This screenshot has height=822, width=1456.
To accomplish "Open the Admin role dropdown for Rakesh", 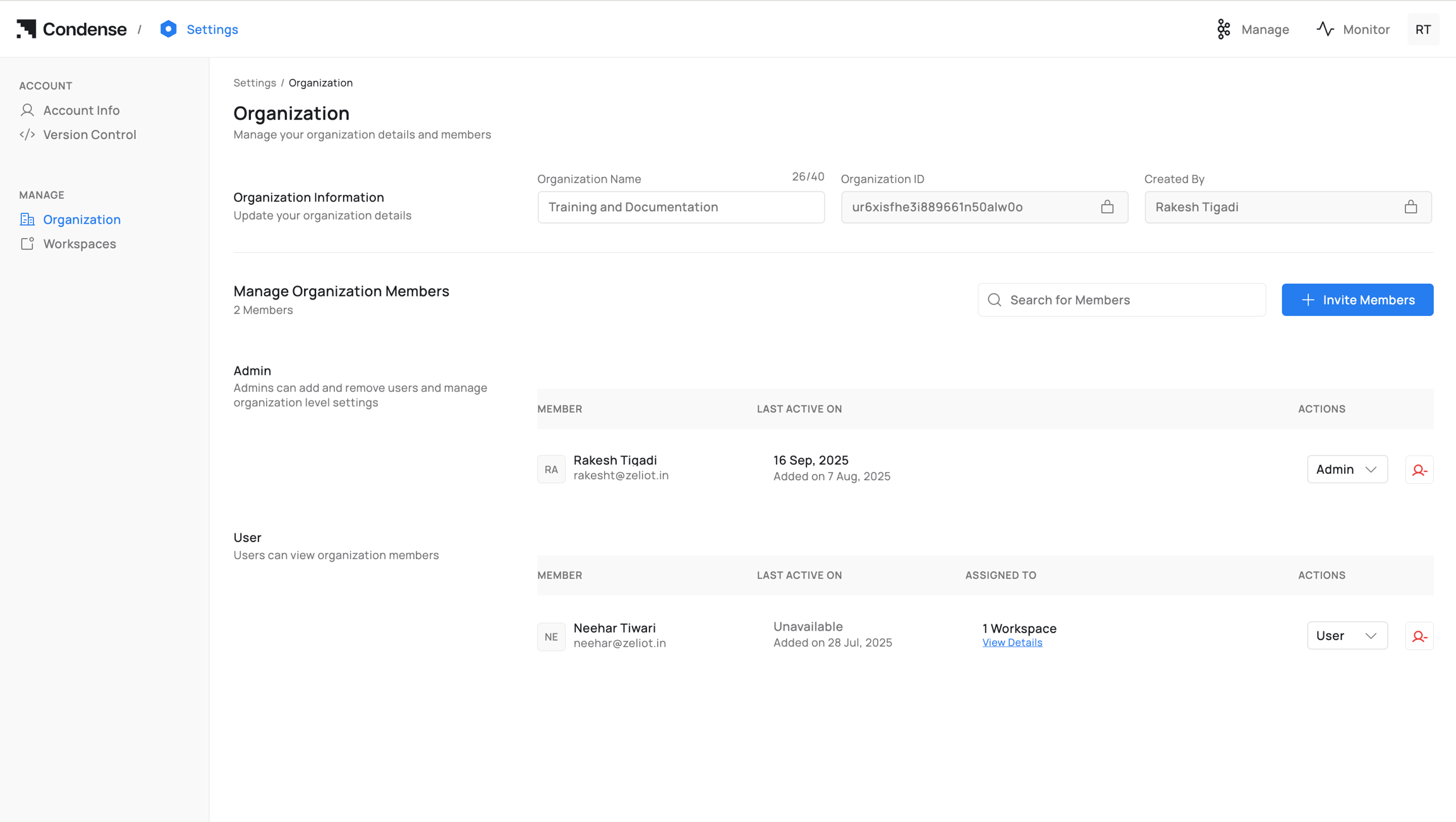I will pyautogui.click(x=1347, y=469).
